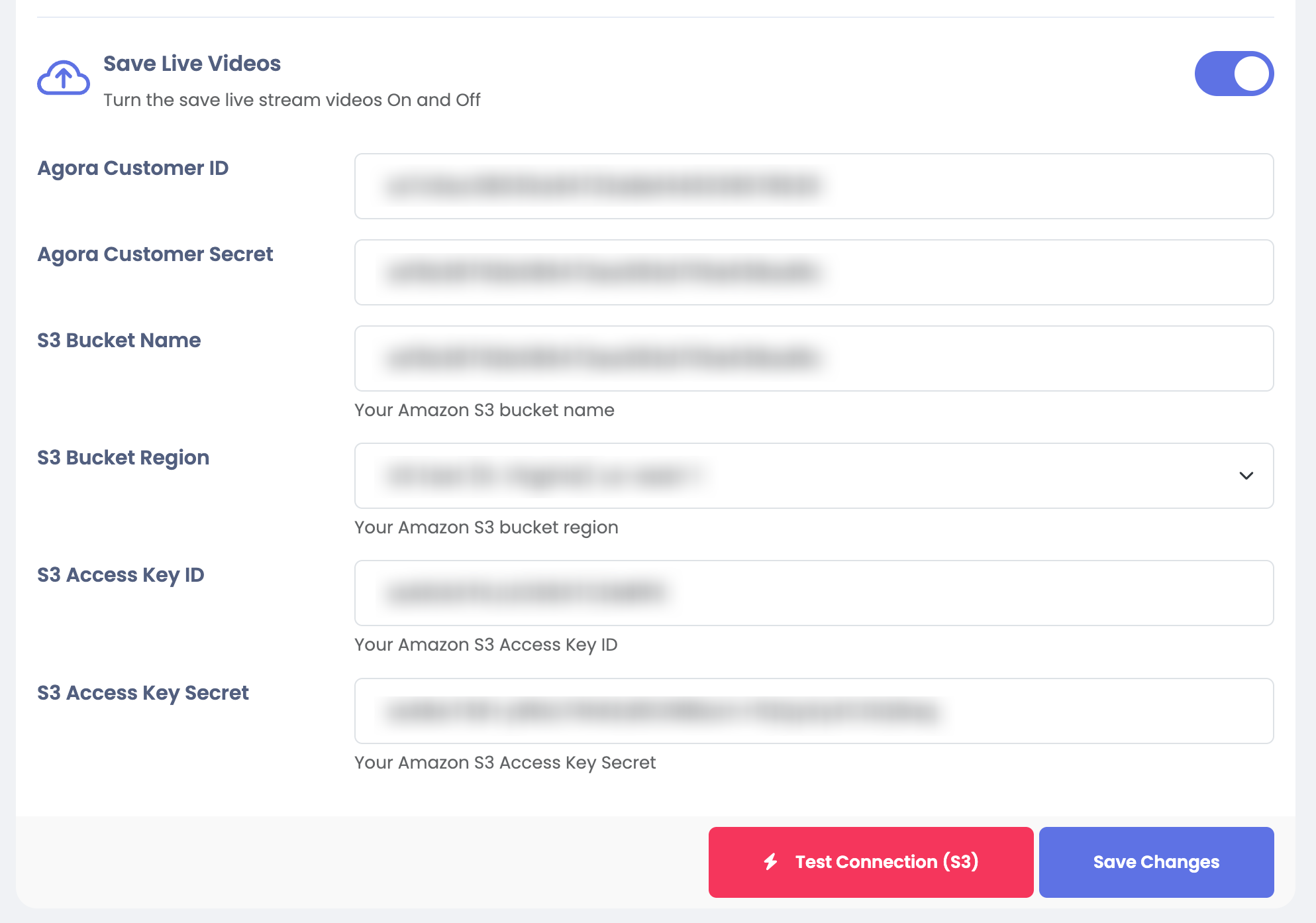Open the S3 Bucket Region dropdown
Image resolution: width=1316 pixels, height=923 pixels.
coord(813,476)
